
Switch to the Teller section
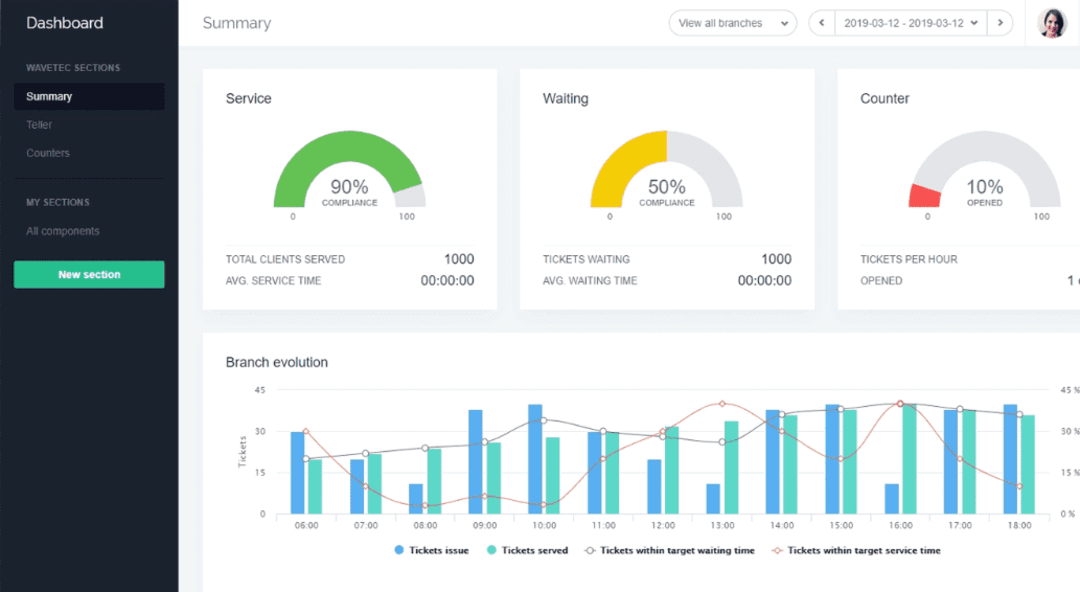(x=39, y=124)
